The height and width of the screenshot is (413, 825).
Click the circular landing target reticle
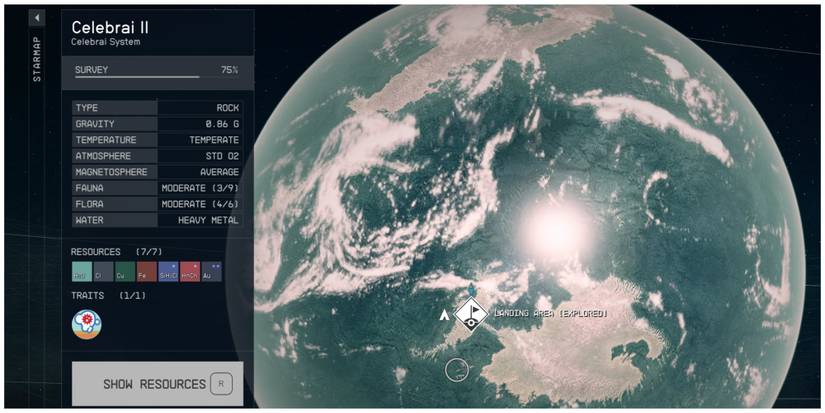point(457,370)
